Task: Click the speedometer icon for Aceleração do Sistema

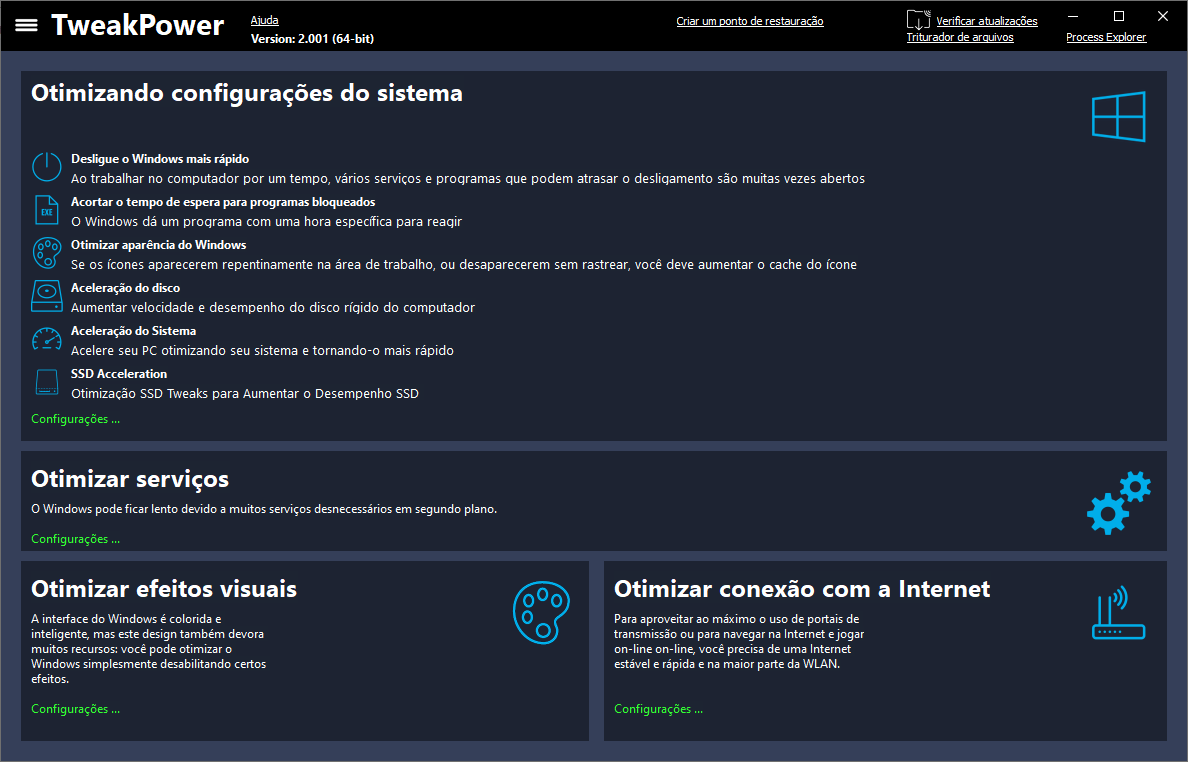Action: click(46, 339)
